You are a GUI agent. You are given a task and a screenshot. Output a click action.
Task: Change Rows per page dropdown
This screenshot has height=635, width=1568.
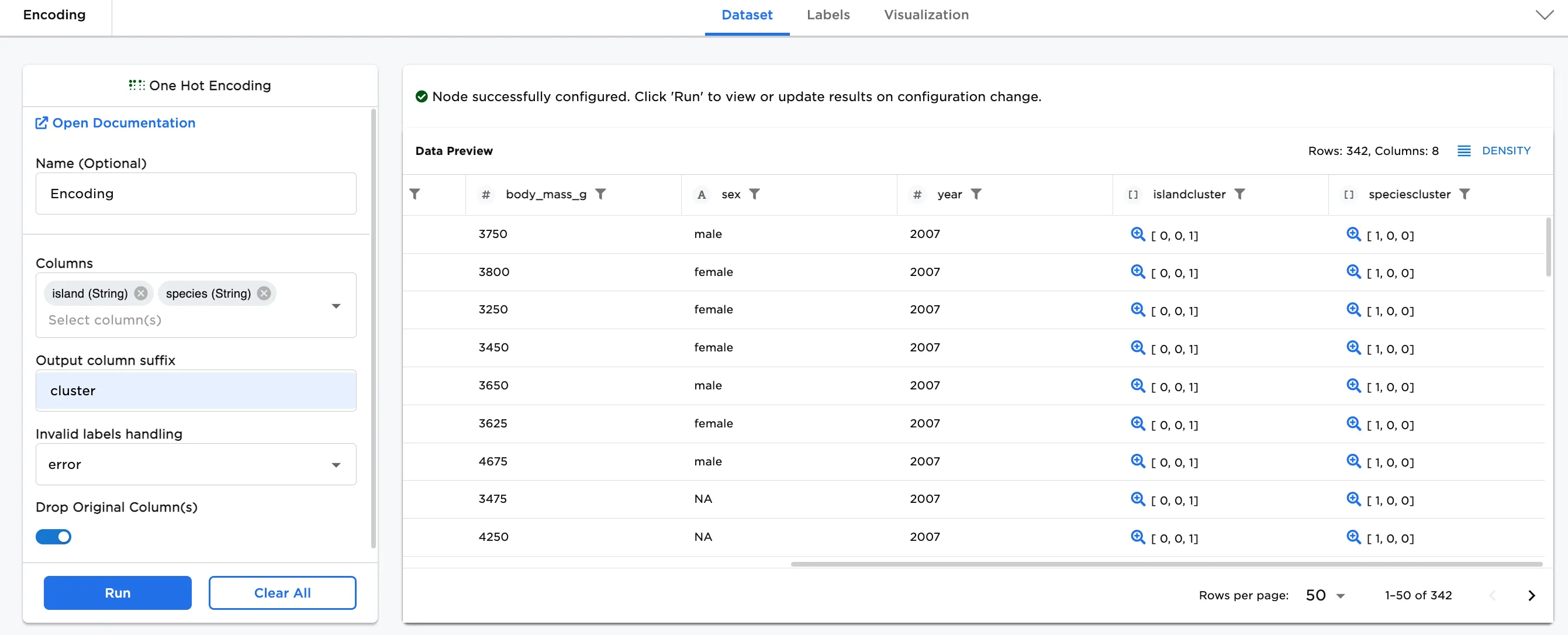click(x=1325, y=595)
